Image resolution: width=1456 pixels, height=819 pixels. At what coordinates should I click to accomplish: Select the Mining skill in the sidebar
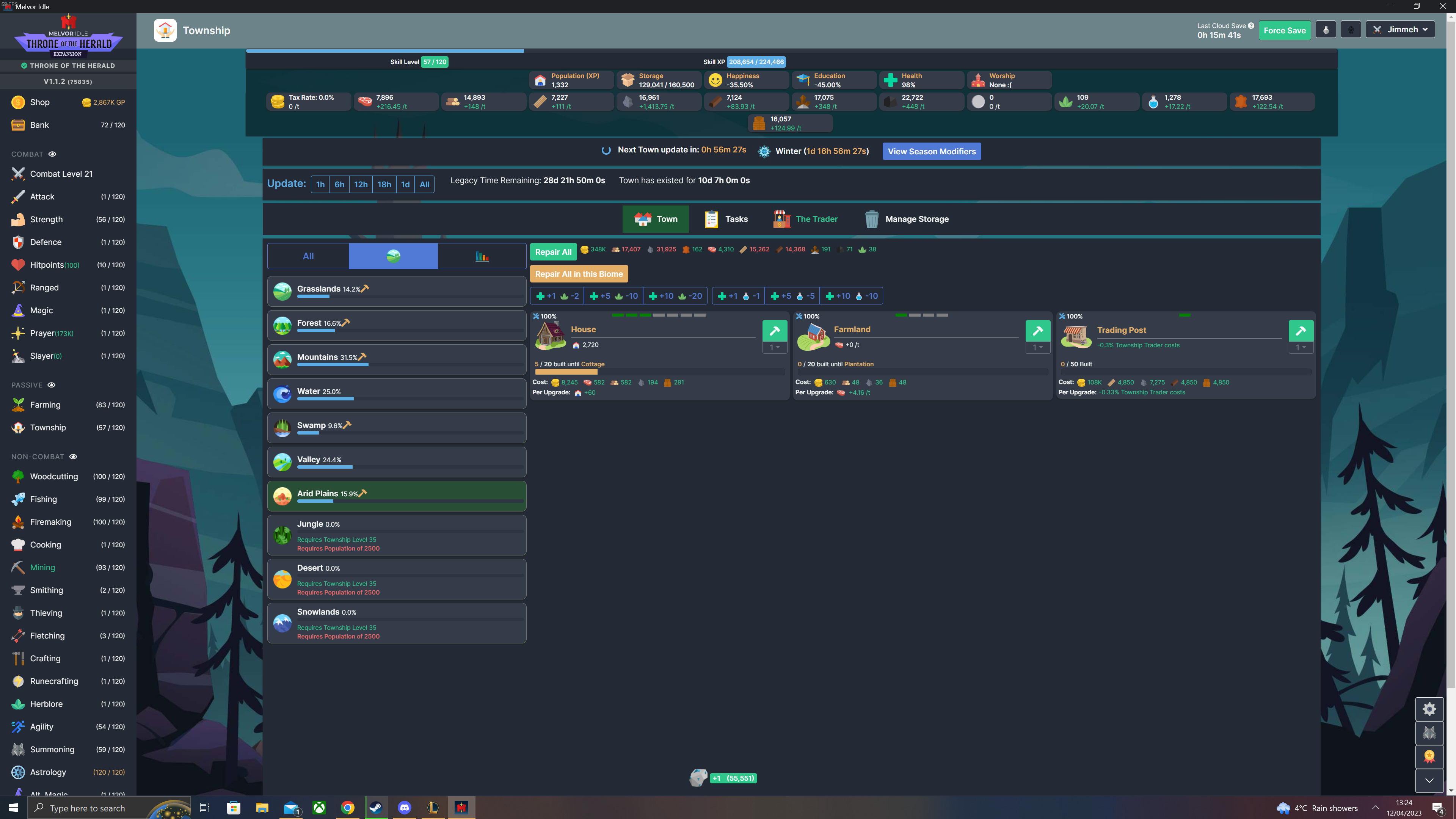(42, 567)
